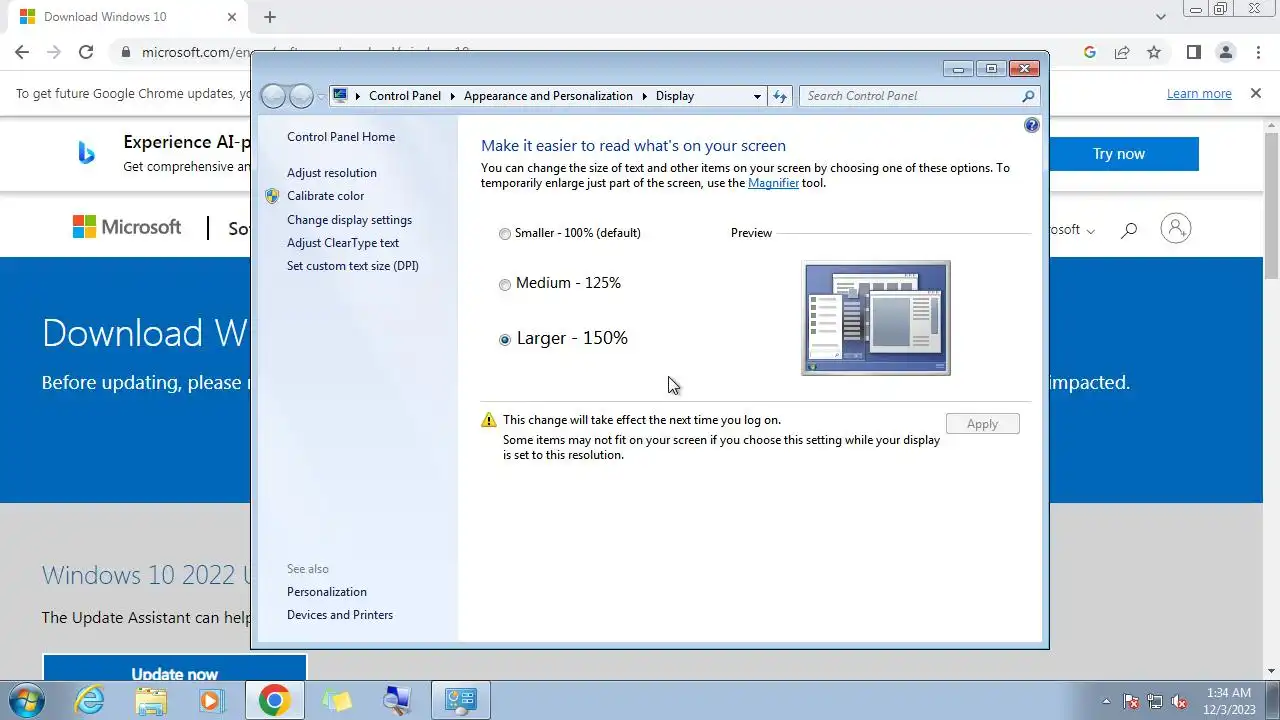Click the address bar refresh button
This screenshot has height=720, width=1280.
pyautogui.click(x=780, y=96)
